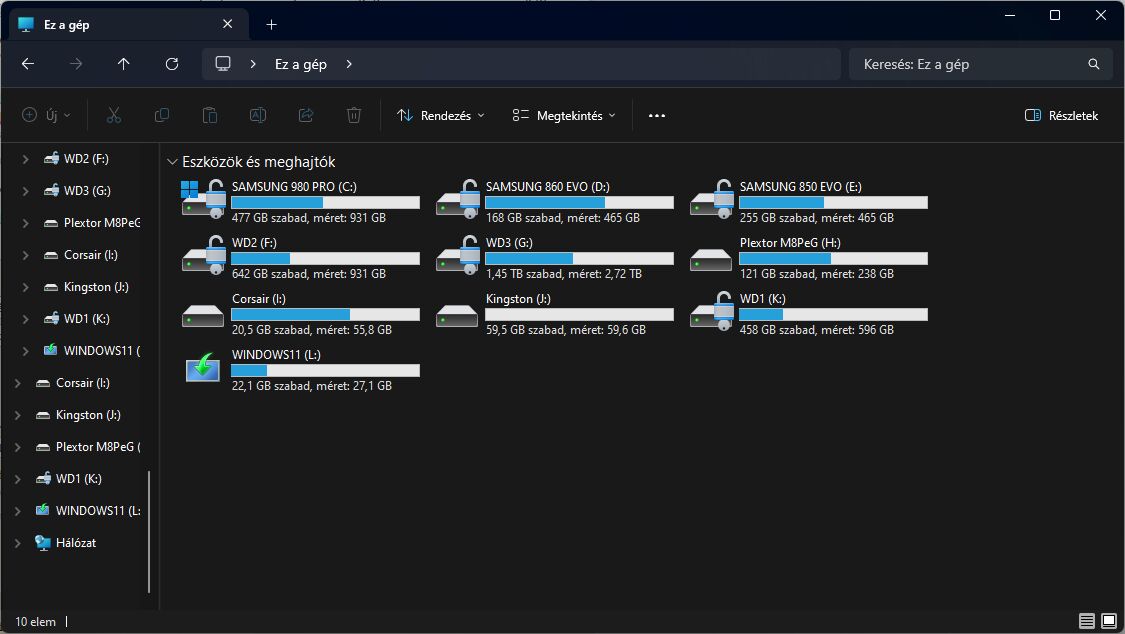The height and width of the screenshot is (634, 1125).
Task: Click chevron after Ez a gép in address bar
Action: click(x=349, y=64)
